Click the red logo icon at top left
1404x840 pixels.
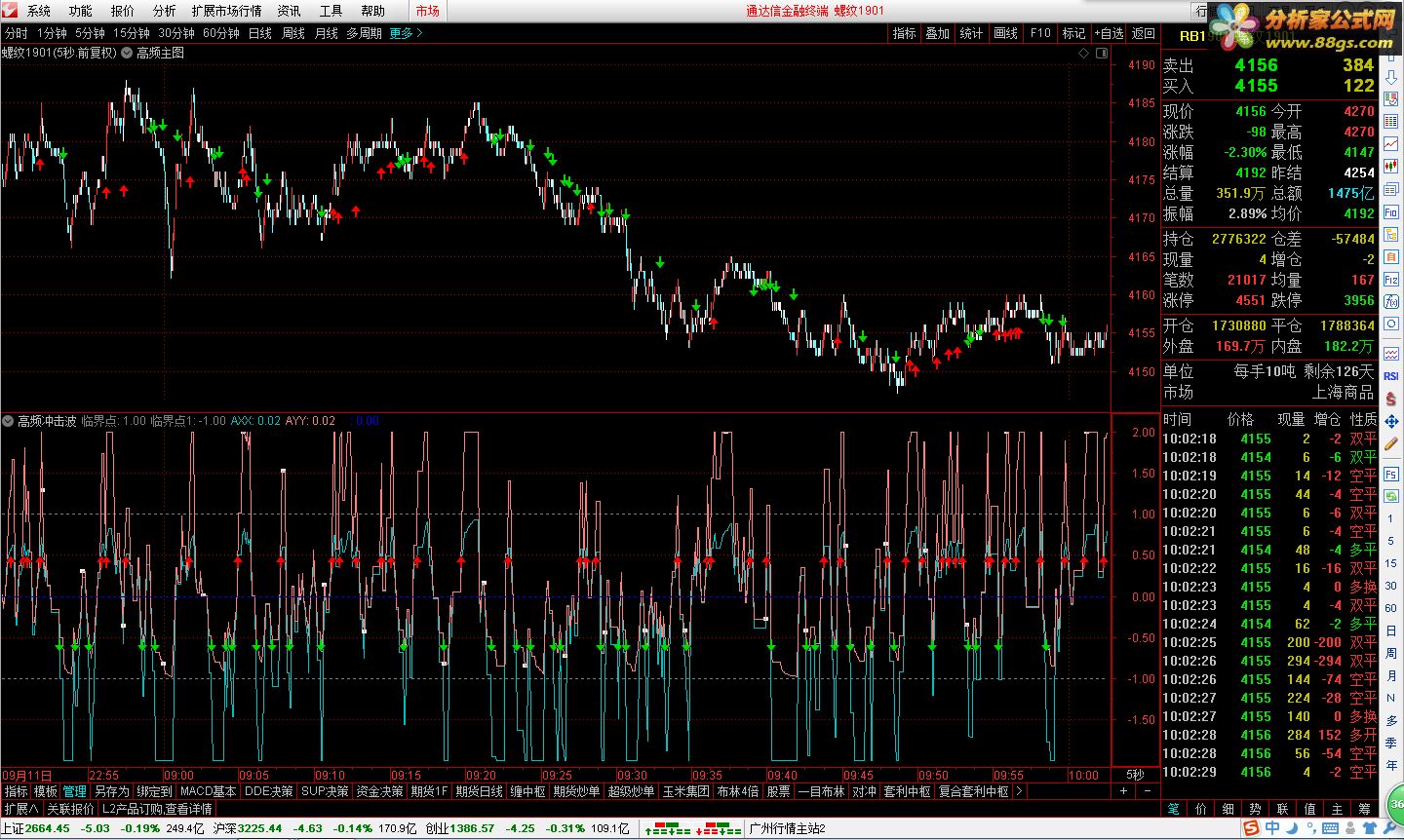(10, 11)
